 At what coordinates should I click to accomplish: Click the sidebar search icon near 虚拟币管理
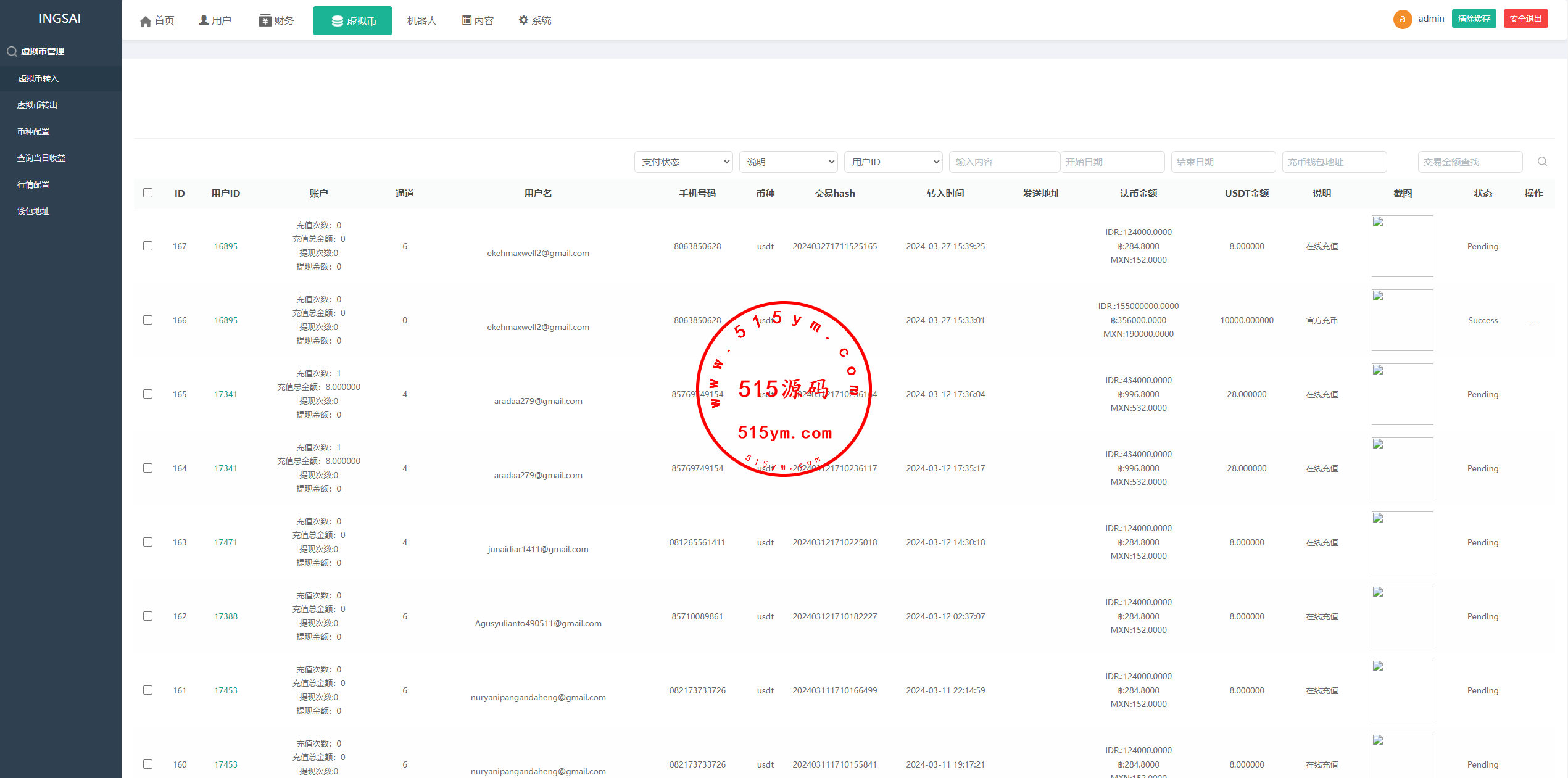click(x=12, y=51)
